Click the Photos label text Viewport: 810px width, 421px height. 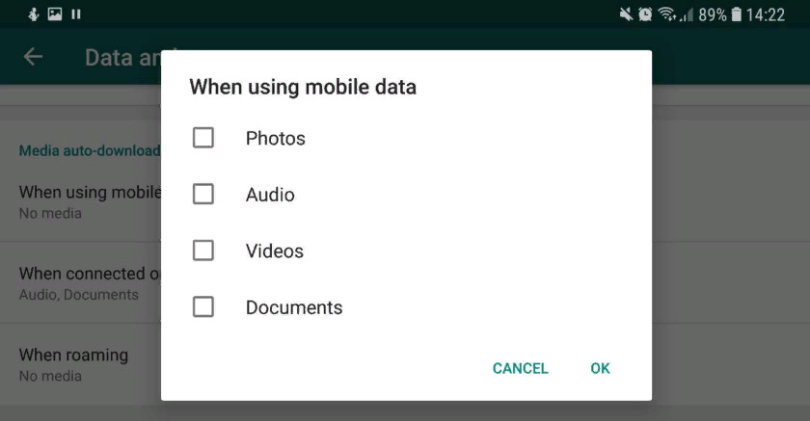(275, 138)
